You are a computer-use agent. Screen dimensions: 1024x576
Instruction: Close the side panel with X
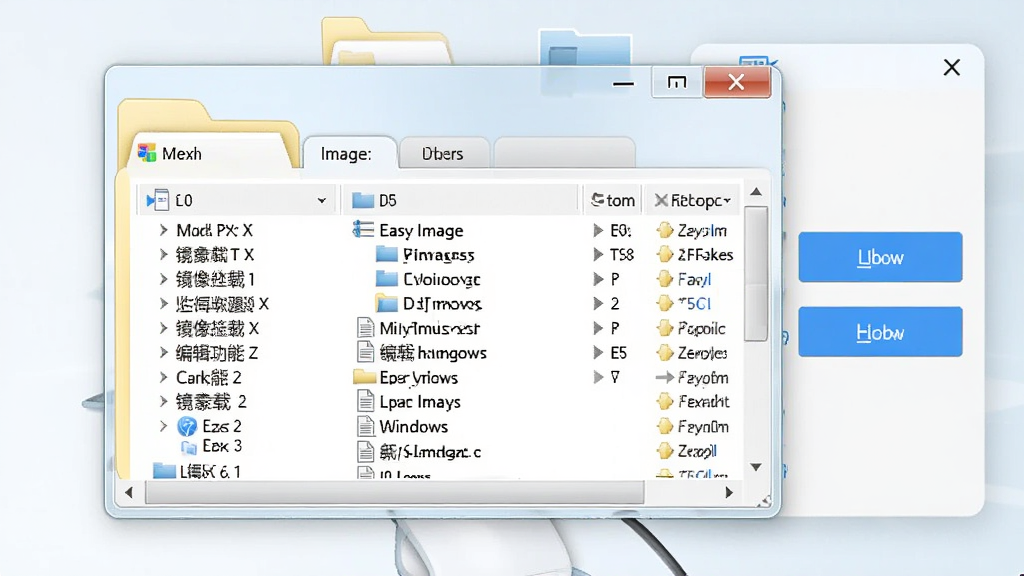pyautogui.click(x=952, y=67)
